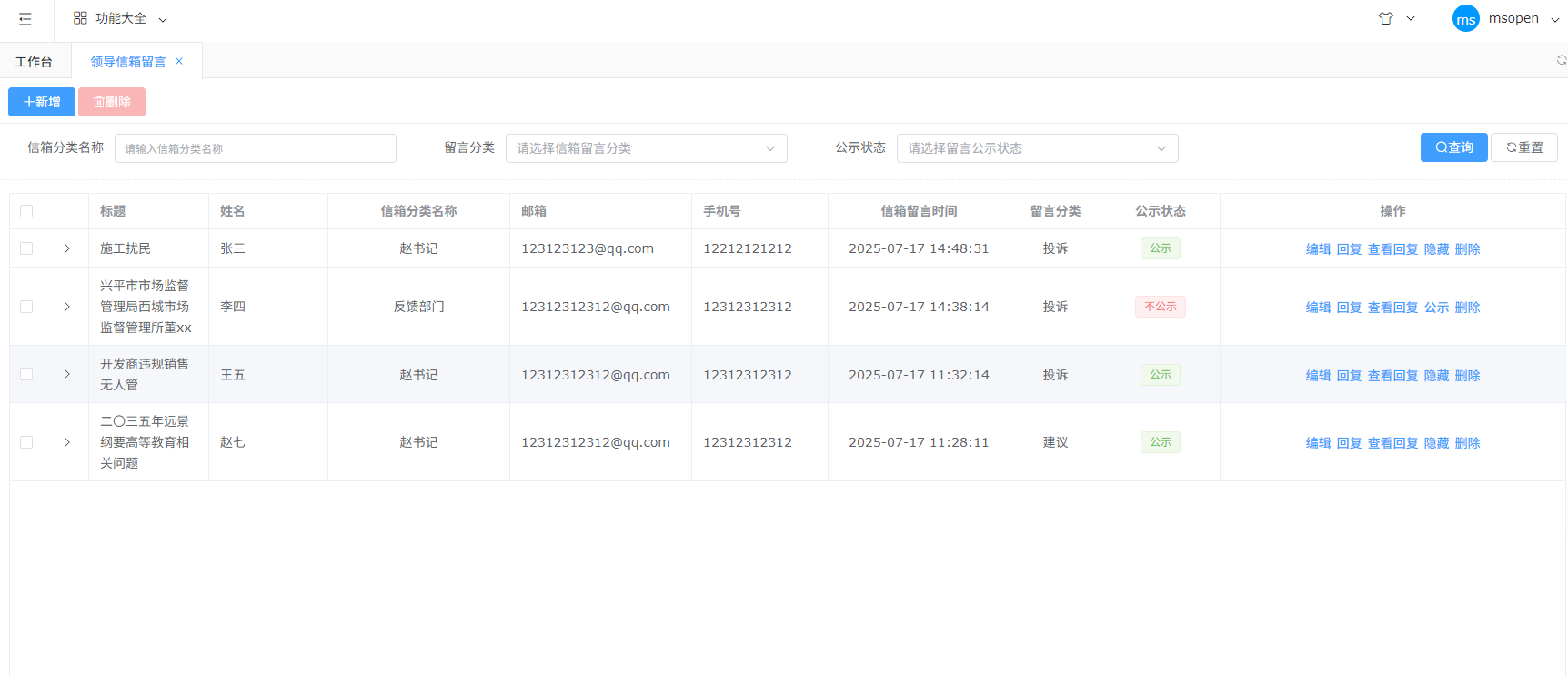The image size is (1568, 677).
Task: Check the 李四 row checkbox
Action: [26, 307]
